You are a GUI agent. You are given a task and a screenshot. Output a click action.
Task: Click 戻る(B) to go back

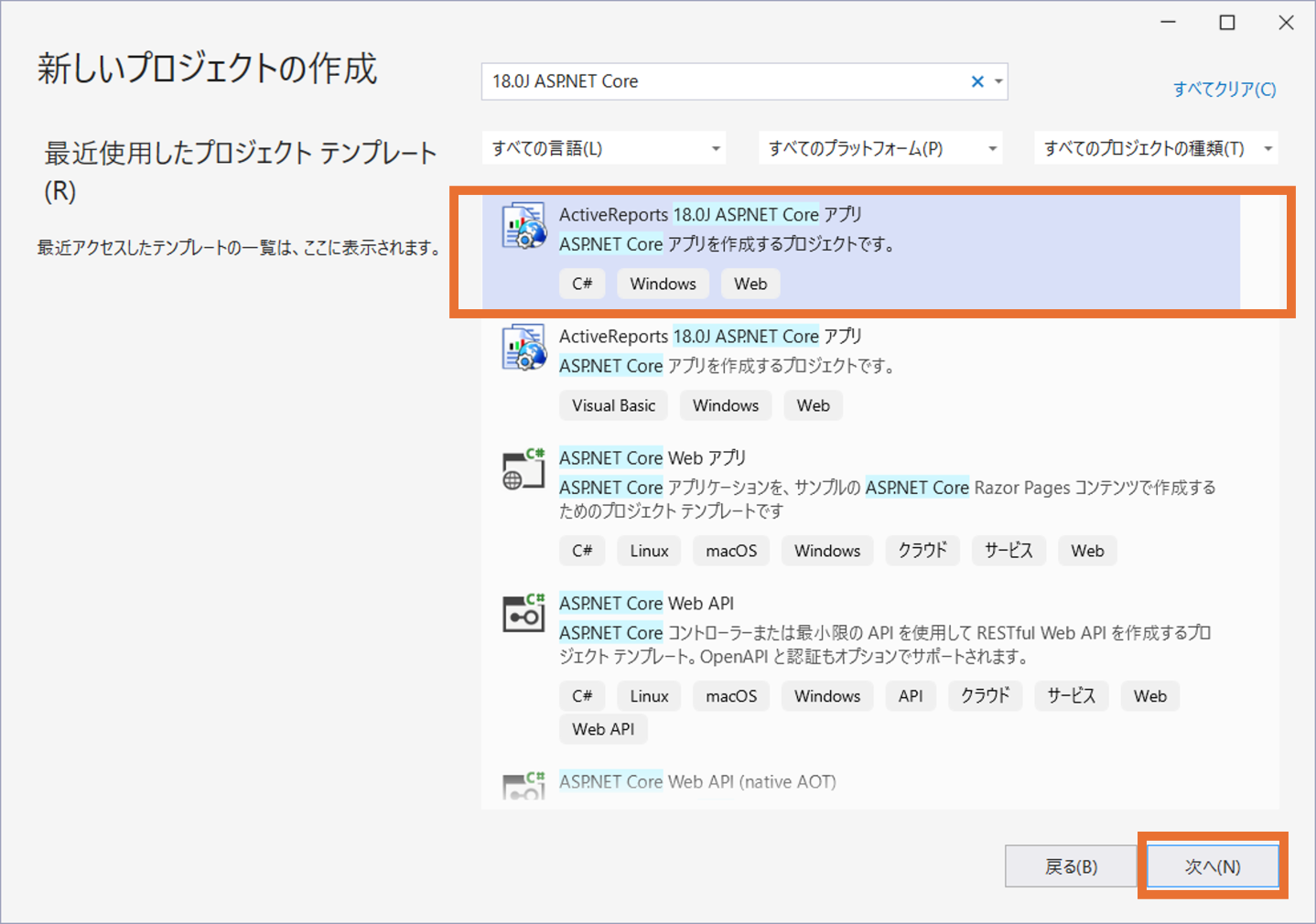pyautogui.click(x=1071, y=865)
